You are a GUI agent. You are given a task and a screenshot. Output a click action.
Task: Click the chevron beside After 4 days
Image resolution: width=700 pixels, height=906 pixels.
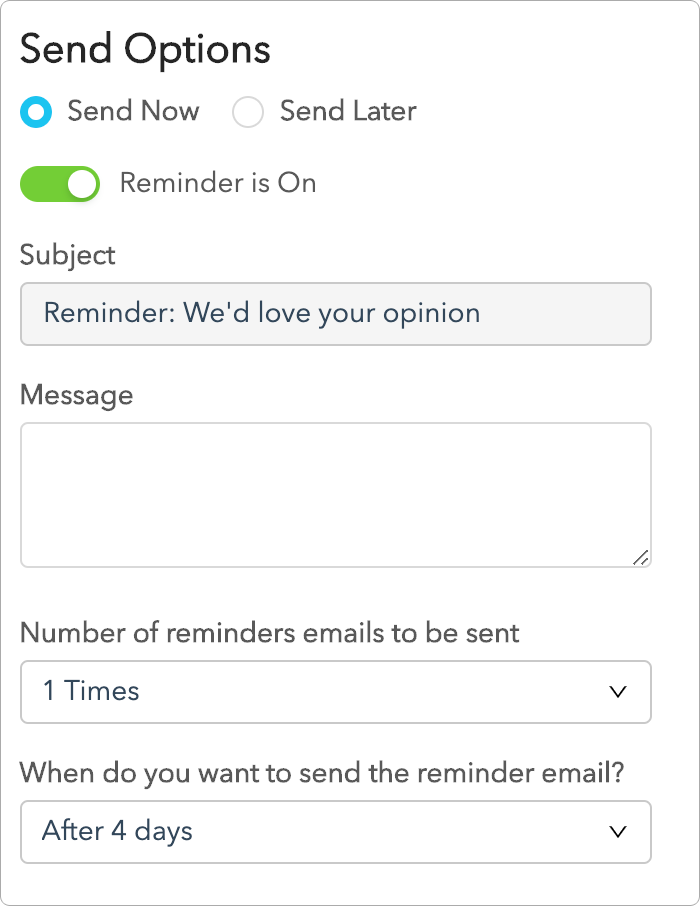click(x=619, y=832)
